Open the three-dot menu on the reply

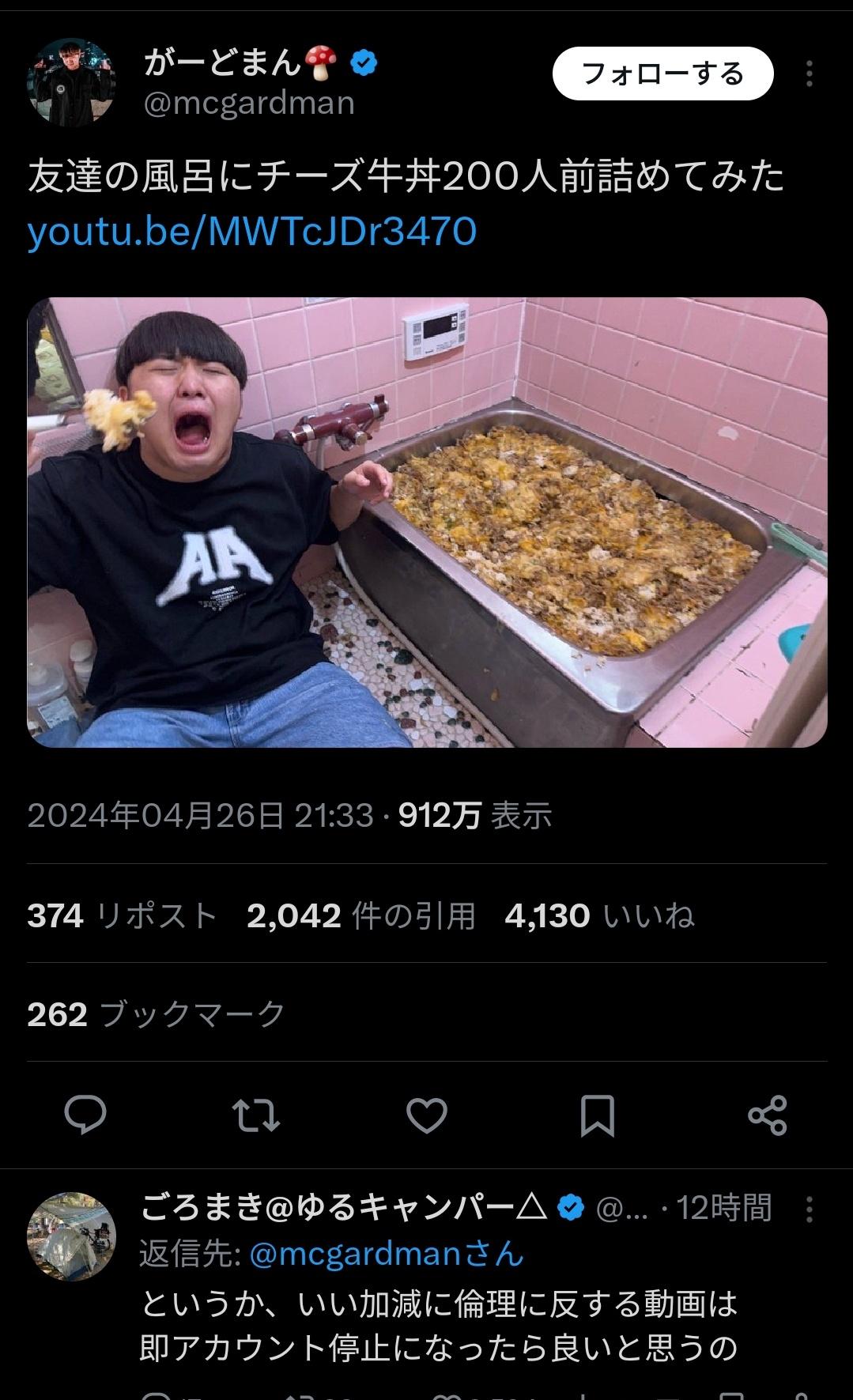tap(809, 1209)
